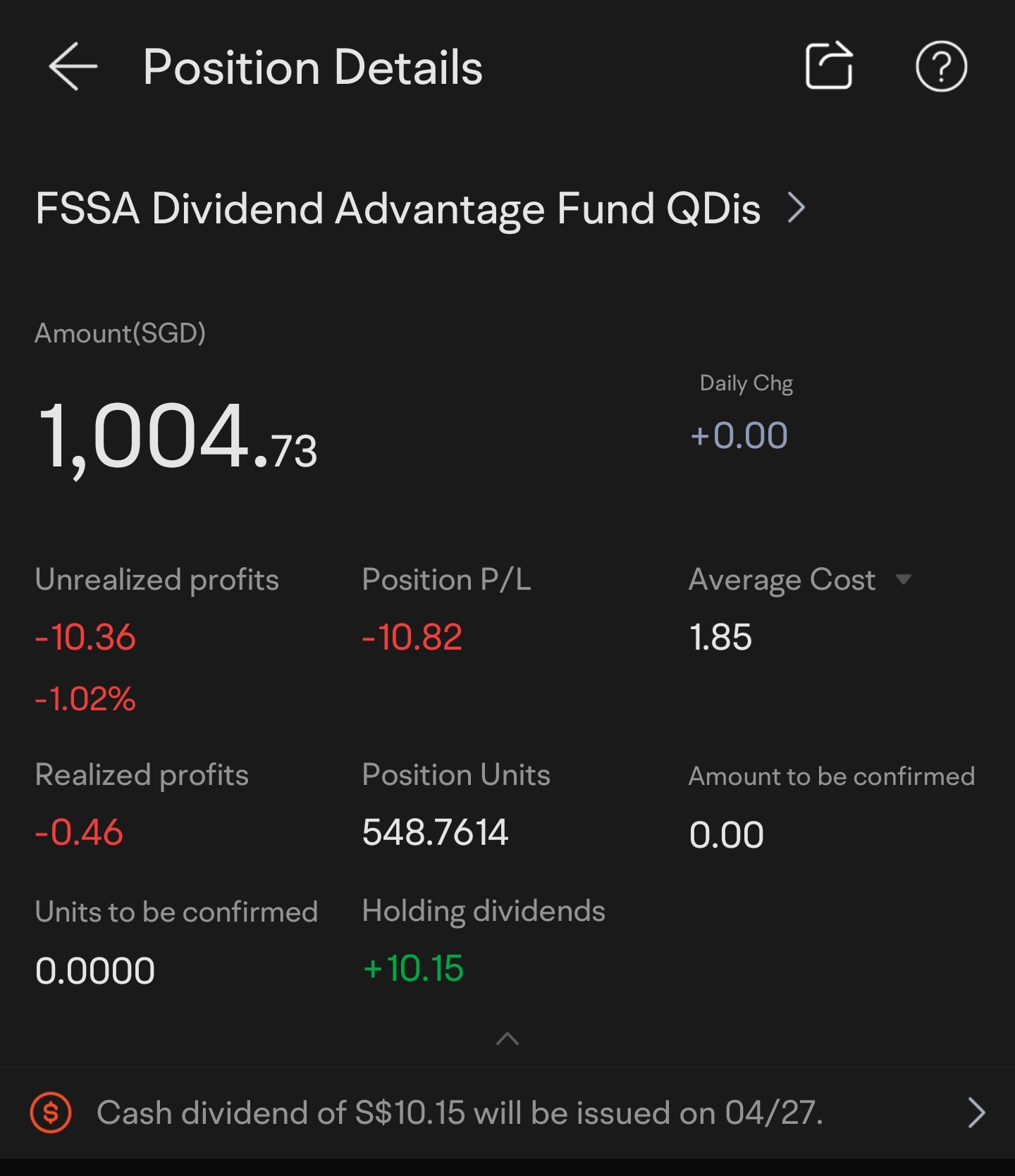Open FSSA Dividend Advantage Fund QDis details

point(420,209)
